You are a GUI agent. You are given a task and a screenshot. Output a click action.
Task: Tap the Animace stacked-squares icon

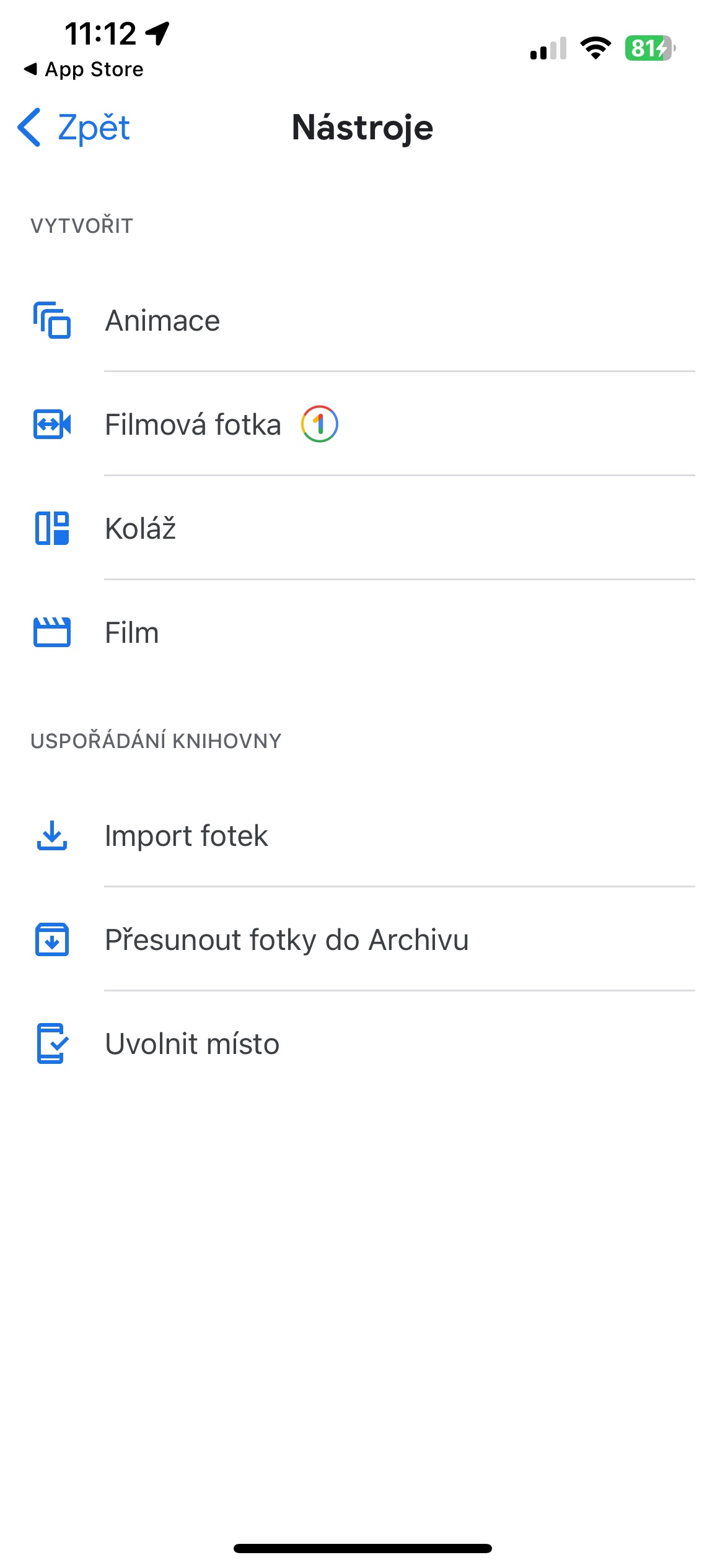52,320
